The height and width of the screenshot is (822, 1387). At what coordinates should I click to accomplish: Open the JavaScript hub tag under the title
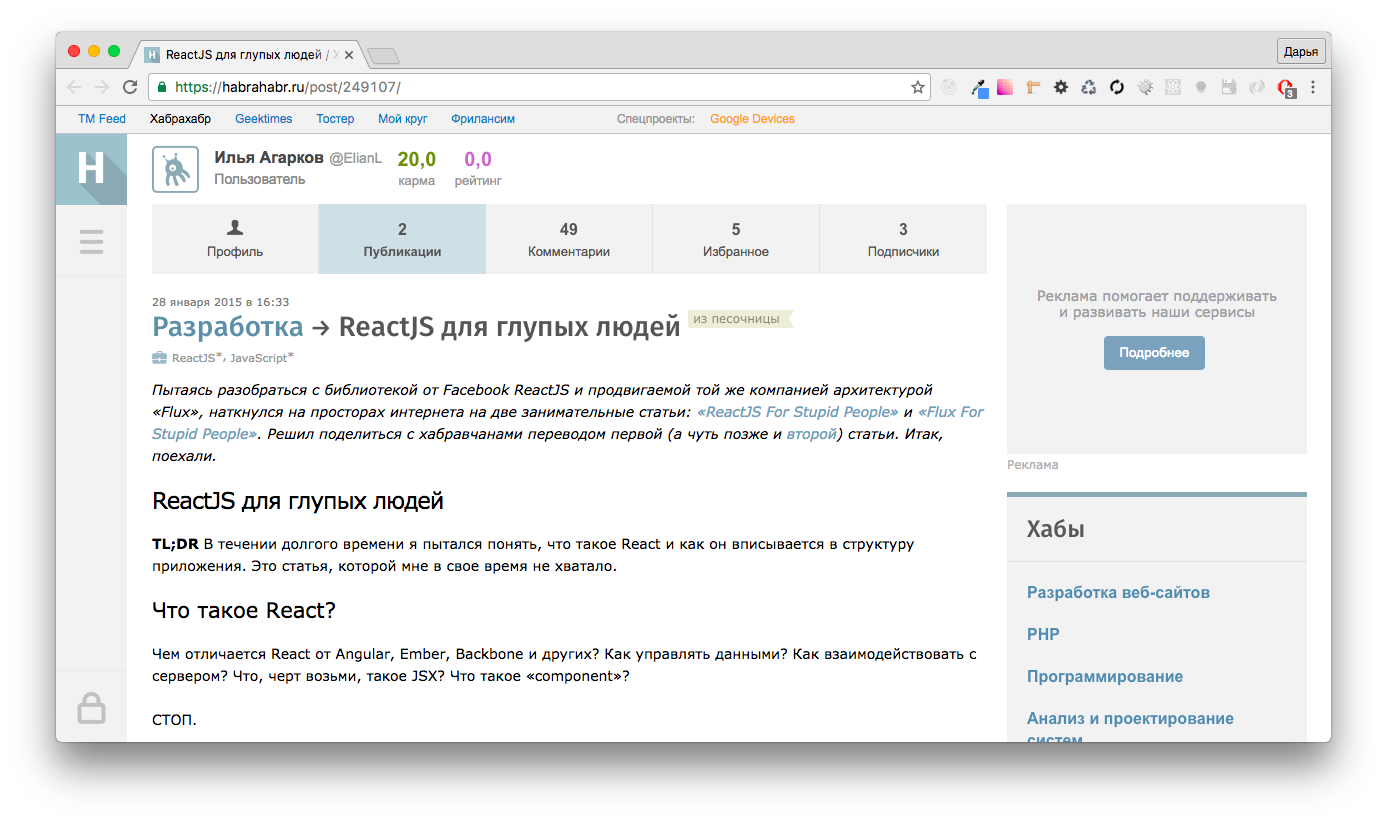tap(258, 358)
